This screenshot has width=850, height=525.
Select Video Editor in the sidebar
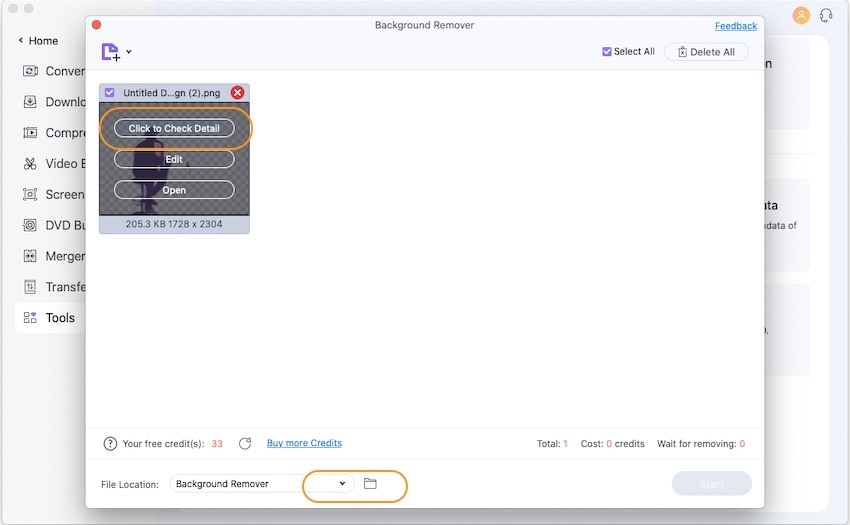(x=53, y=164)
